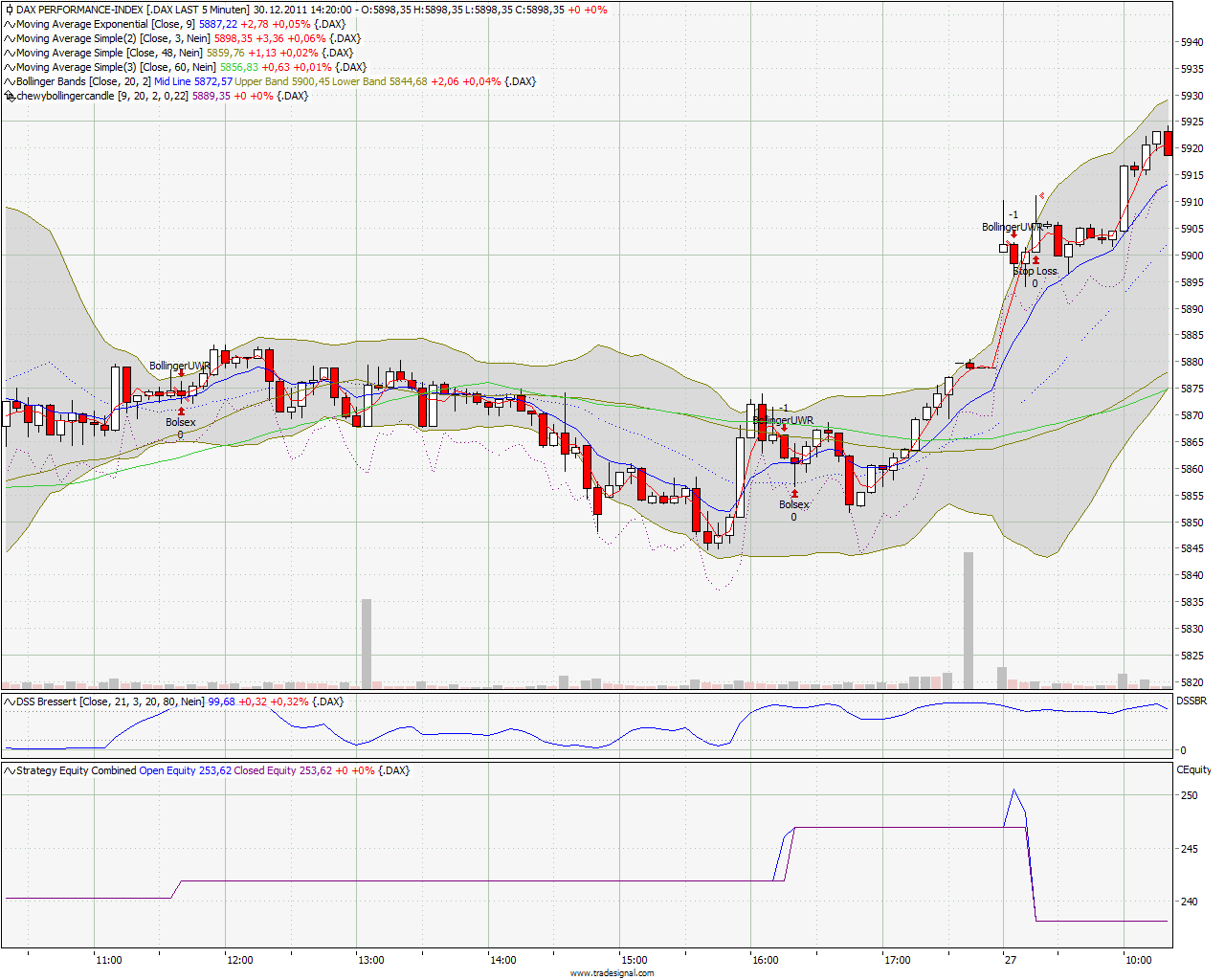Open the www.tradesignal.com link
The height and width of the screenshot is (980, 1225).
(612, 972)
